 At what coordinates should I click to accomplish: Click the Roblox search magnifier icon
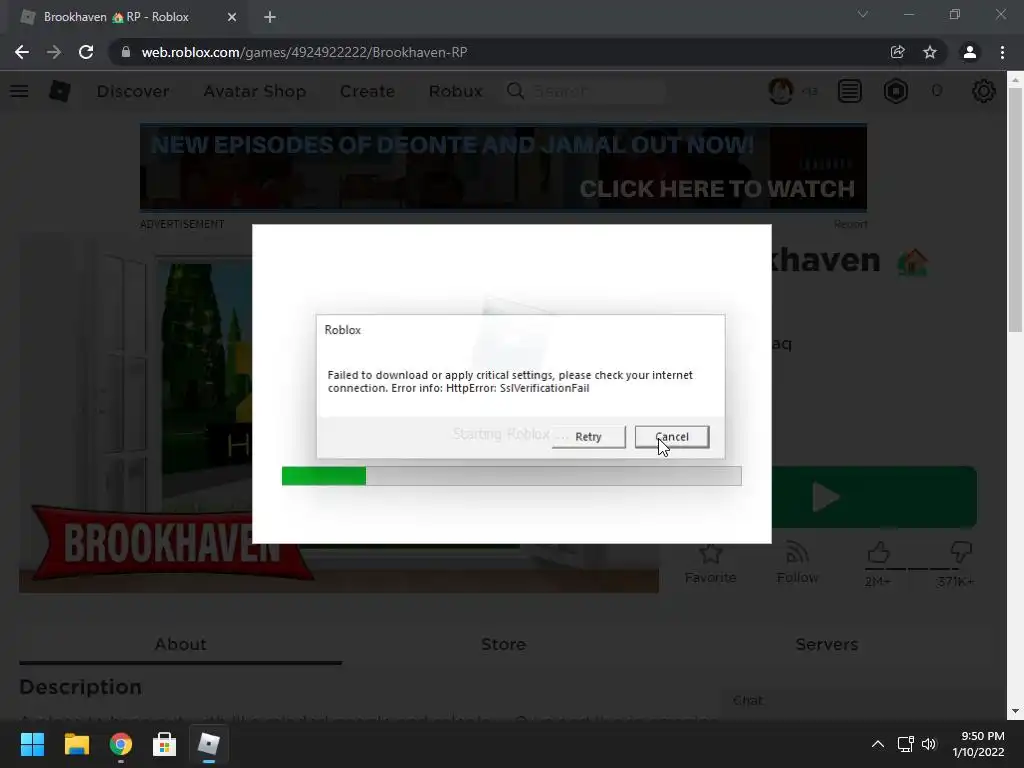[515, 91]
